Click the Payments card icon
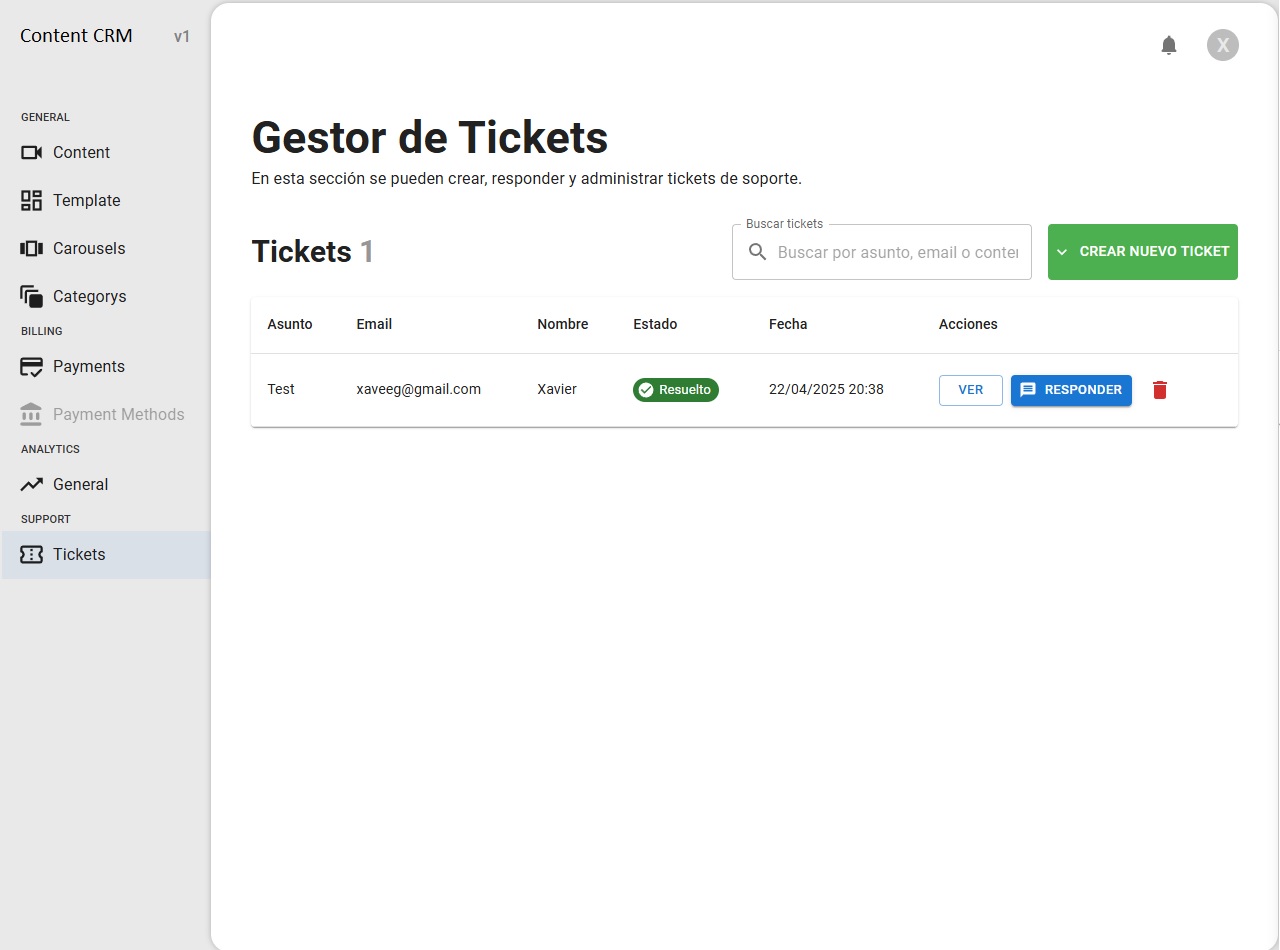 32,367
